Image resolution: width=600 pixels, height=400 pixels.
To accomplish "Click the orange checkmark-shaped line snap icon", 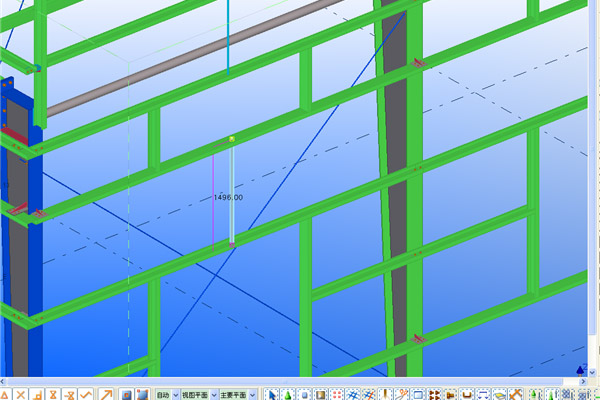I will pyautogui.click(x=87, y=395).
